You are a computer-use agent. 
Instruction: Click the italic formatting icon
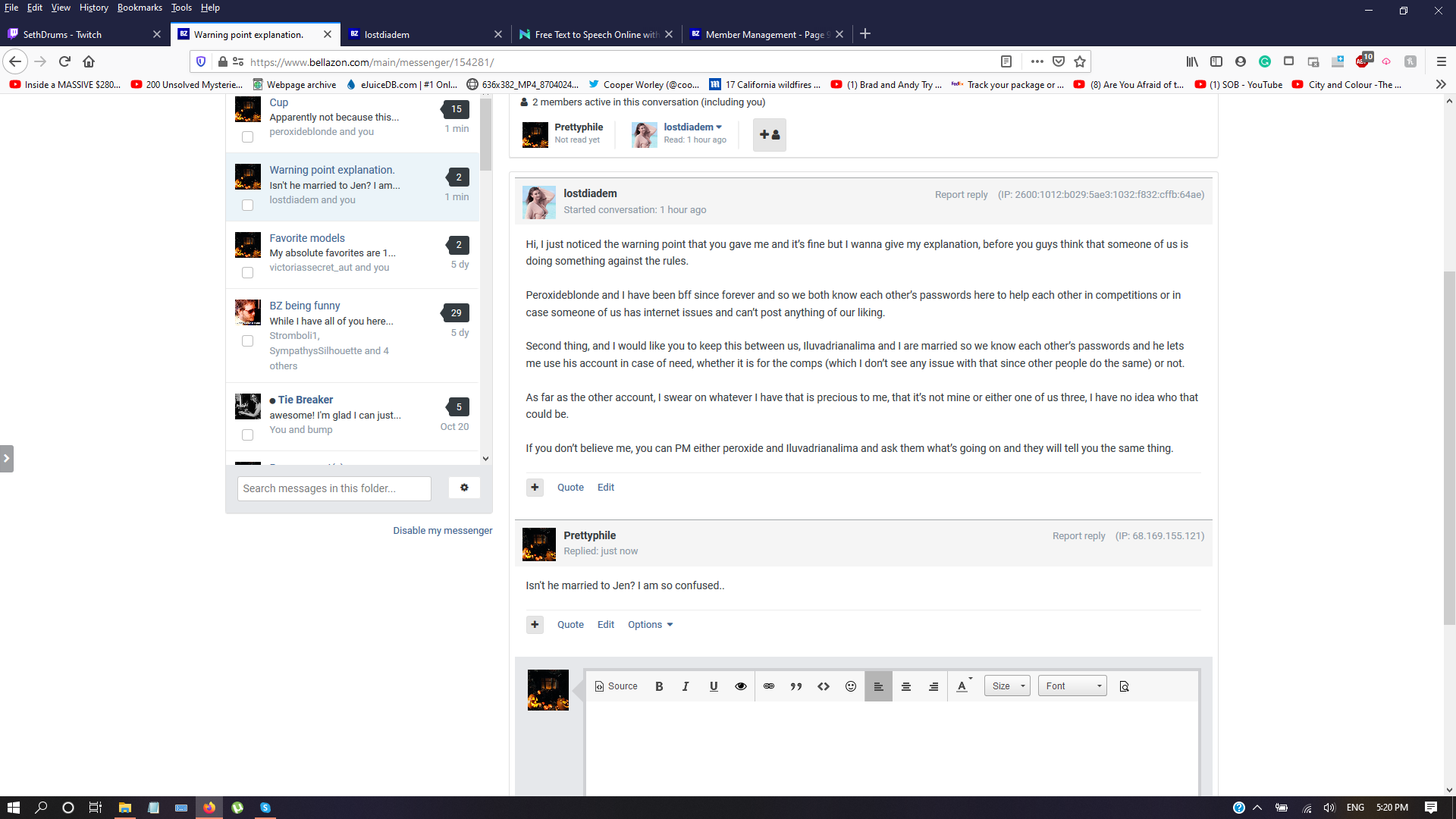(x=686, y=686)
